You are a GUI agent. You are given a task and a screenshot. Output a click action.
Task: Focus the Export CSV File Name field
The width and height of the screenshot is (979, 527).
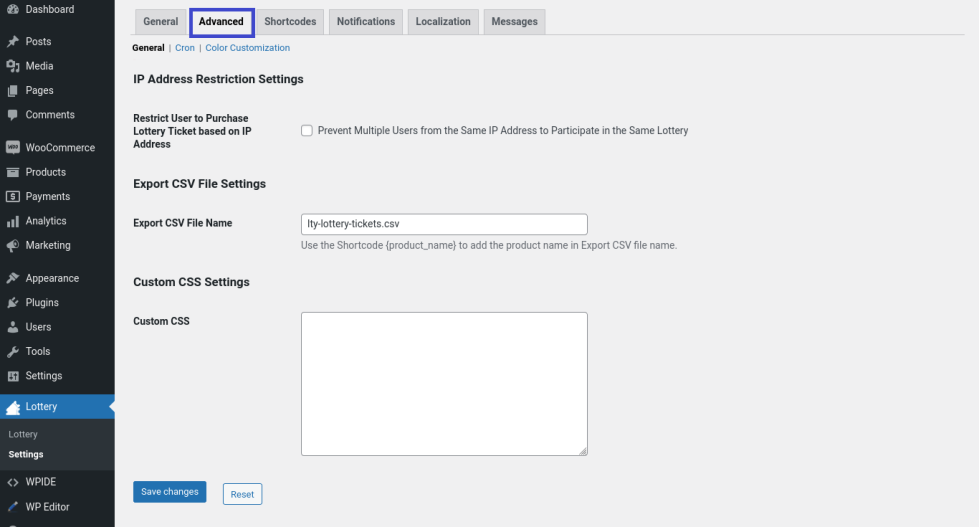pyautogui.click(x=444, y=224)
